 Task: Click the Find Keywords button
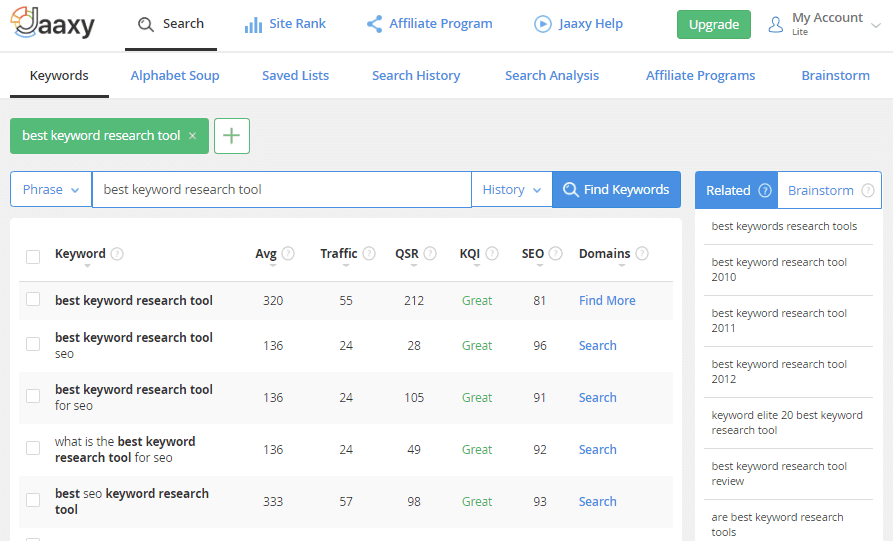tap(617, 190)
